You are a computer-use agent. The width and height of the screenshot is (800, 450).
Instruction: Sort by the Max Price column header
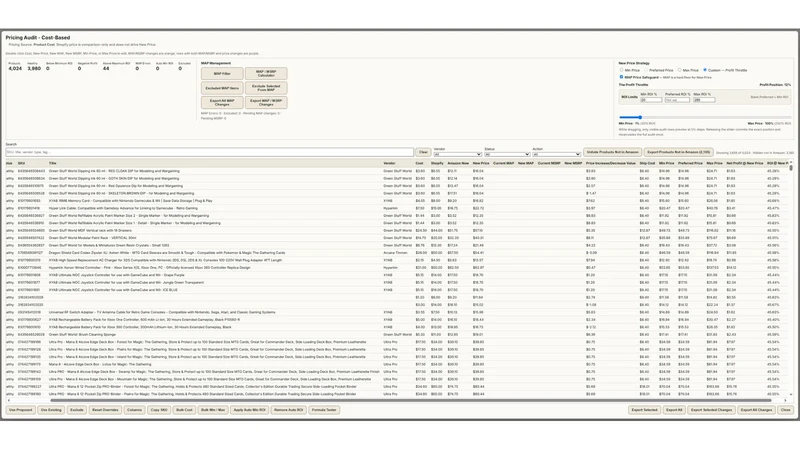click(x=714, y=163)
